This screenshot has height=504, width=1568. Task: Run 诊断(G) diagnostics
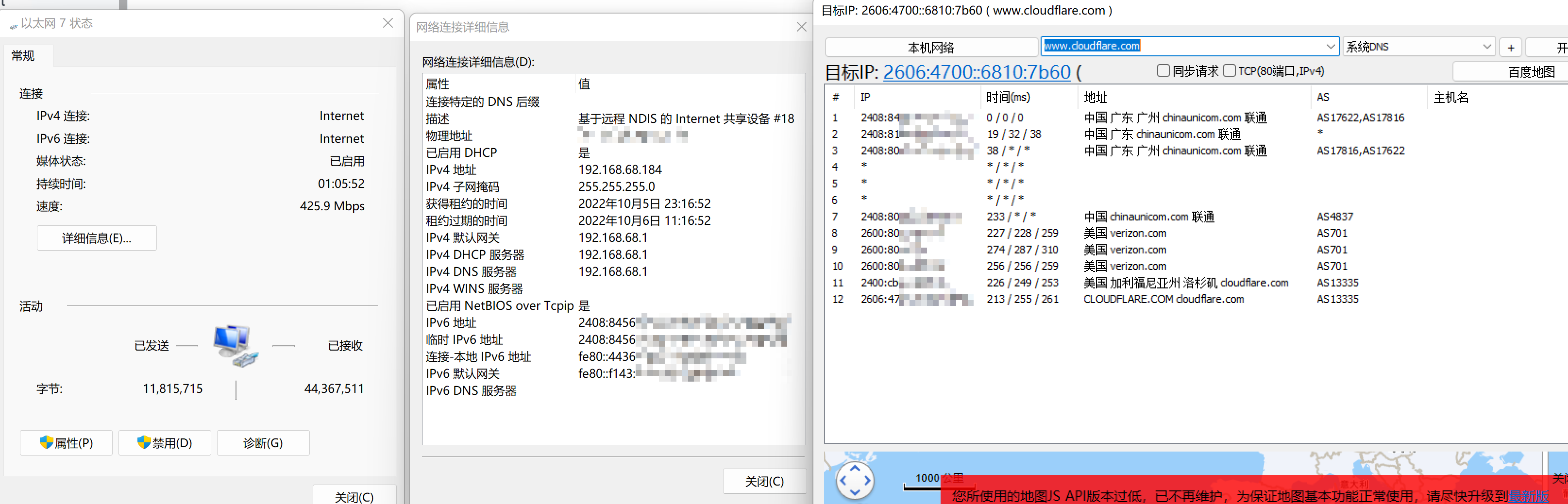pyautogui.click(x=263, y=442)
